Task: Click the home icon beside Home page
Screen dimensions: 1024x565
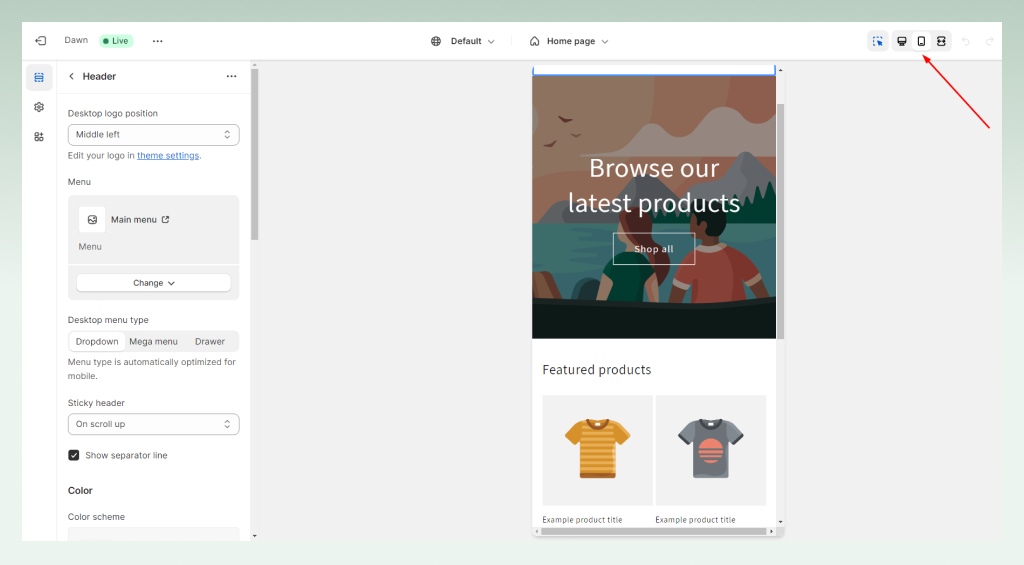Action: (x=534, y=41)
